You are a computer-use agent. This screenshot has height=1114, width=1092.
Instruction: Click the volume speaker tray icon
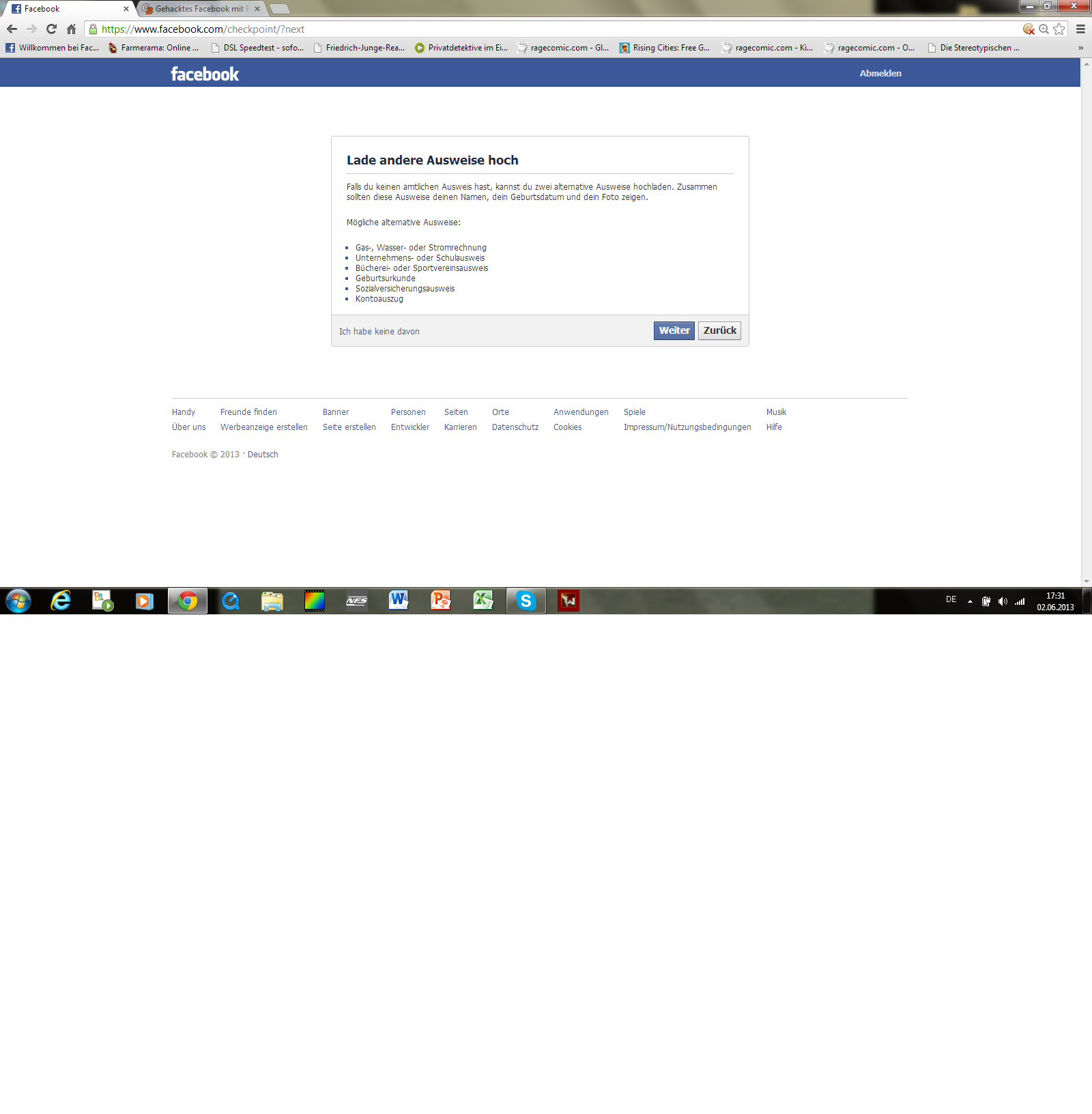click(x=1003, y=601)
